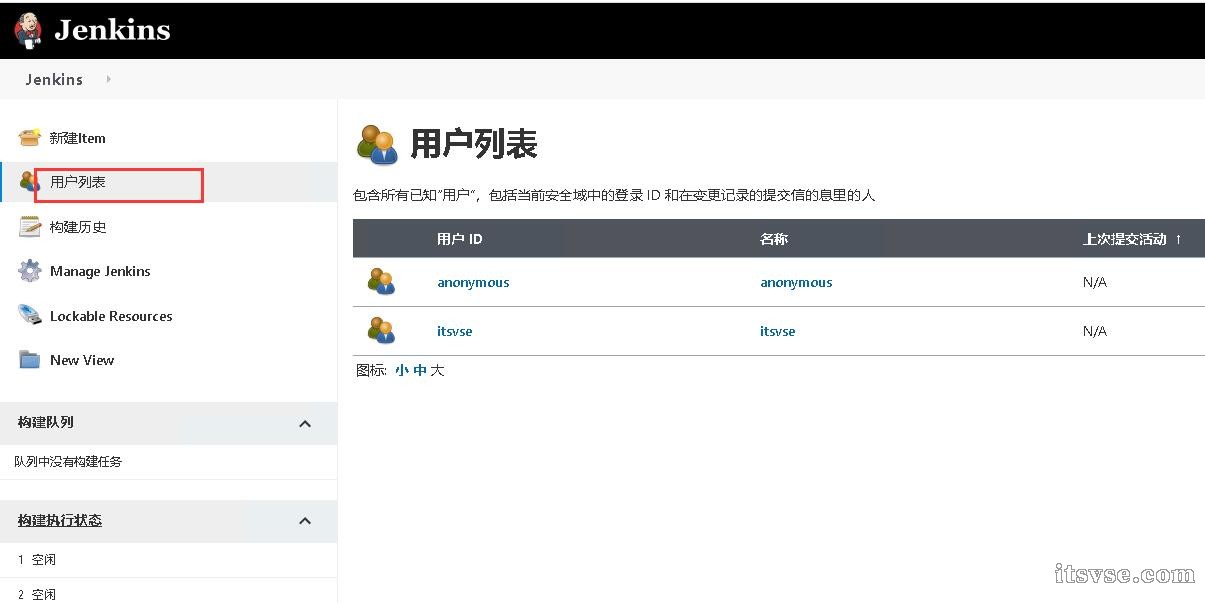Open the itsvse name link
Viewport: 1205px width, 603px height.
pos(778,331)
